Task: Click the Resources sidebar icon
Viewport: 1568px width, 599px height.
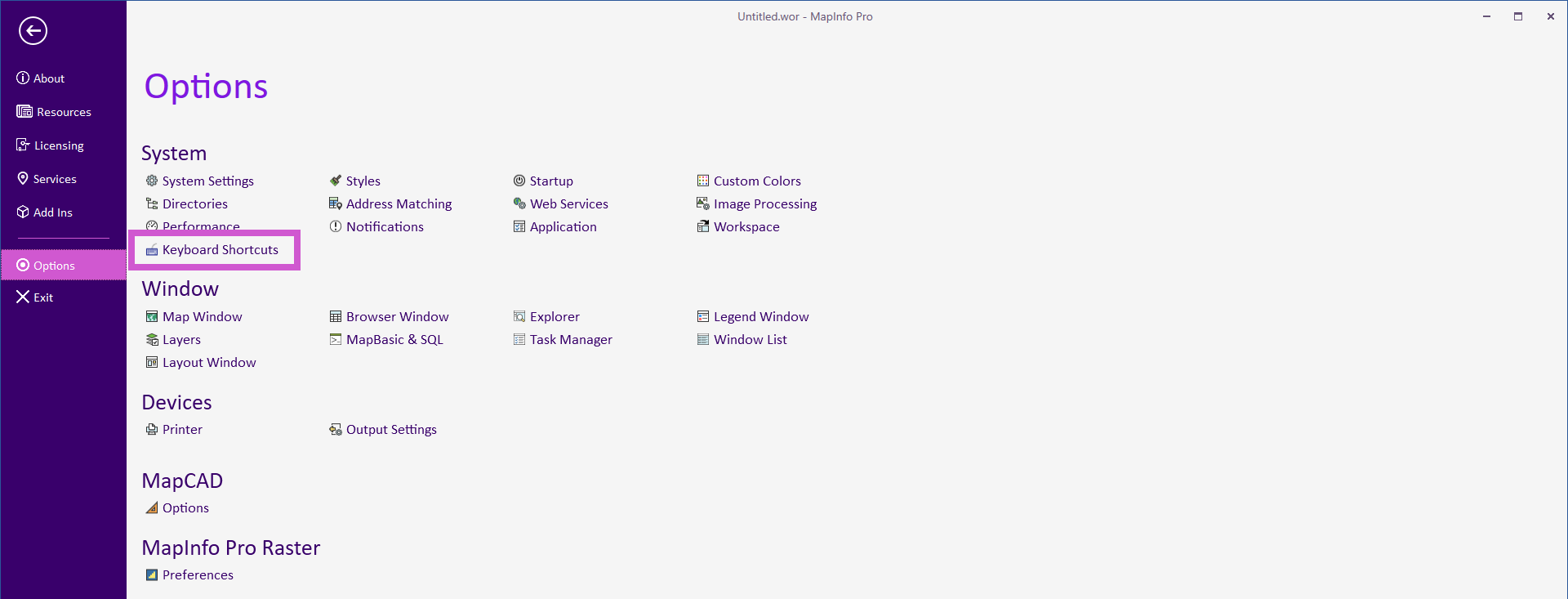Action: (24, 111)
